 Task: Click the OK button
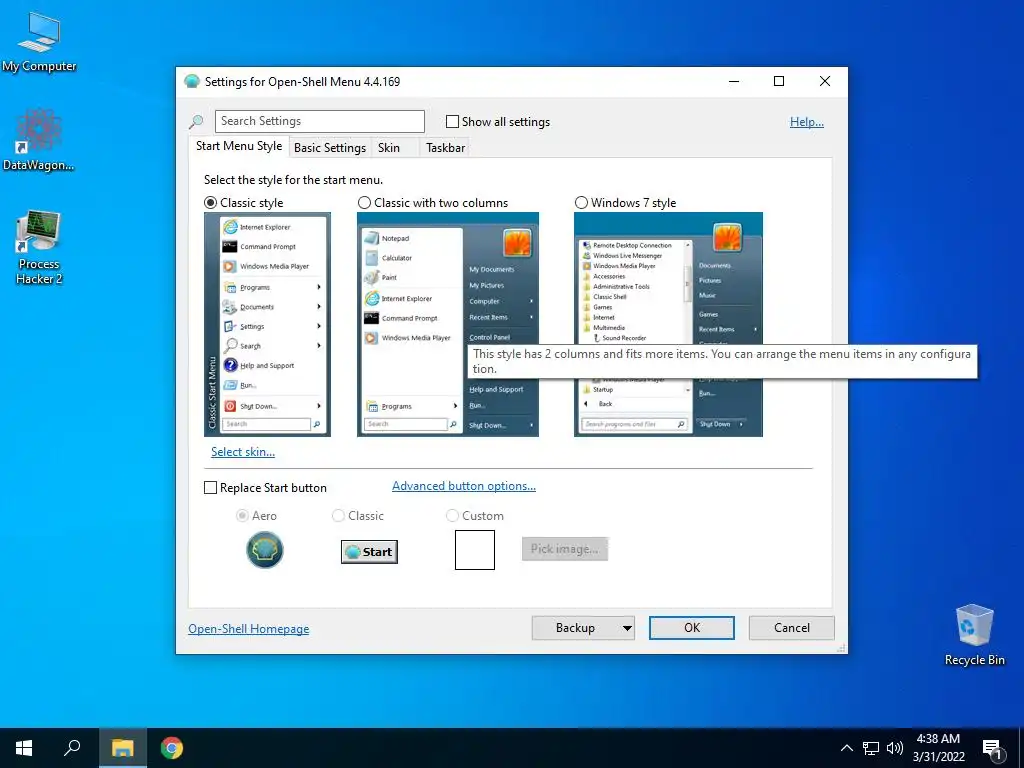[x=692, y=628]
